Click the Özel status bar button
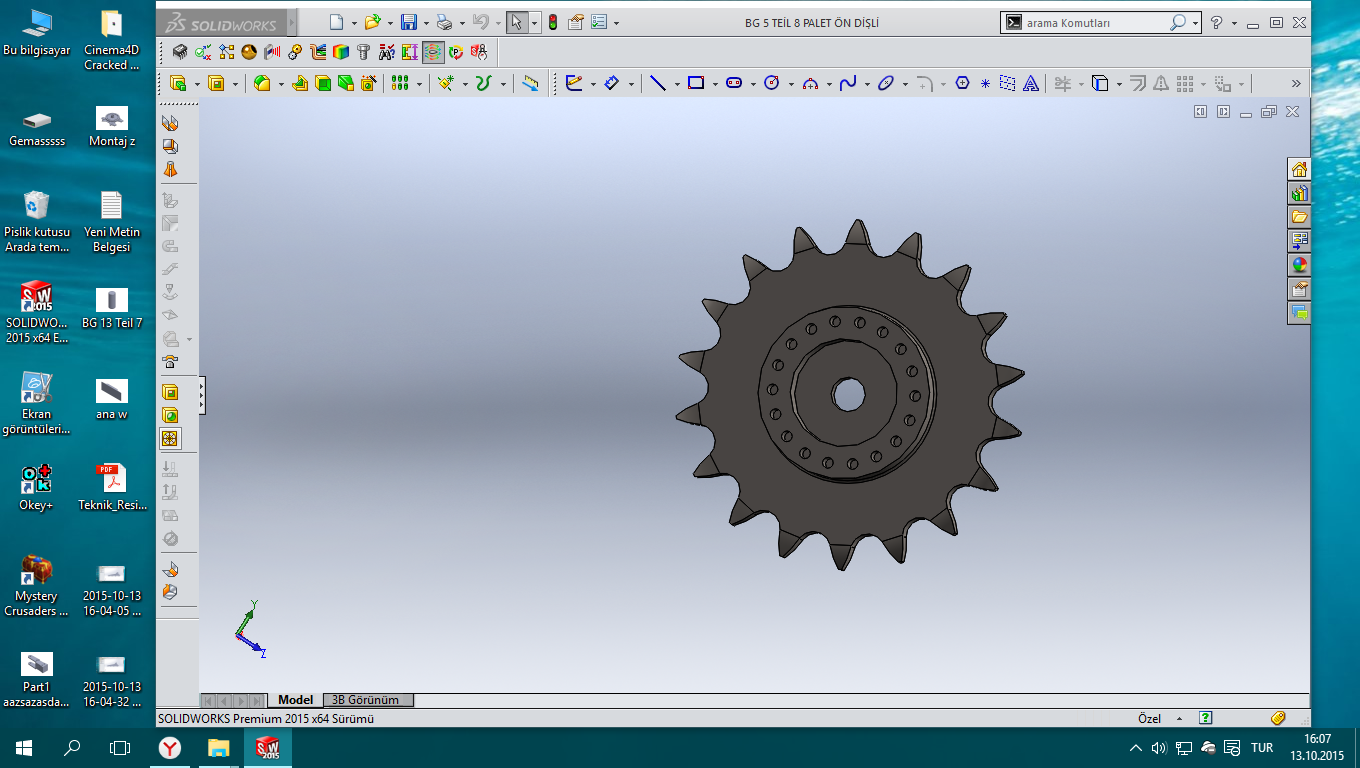The height and width of the screenshot is (768, 1360). 1149,718
